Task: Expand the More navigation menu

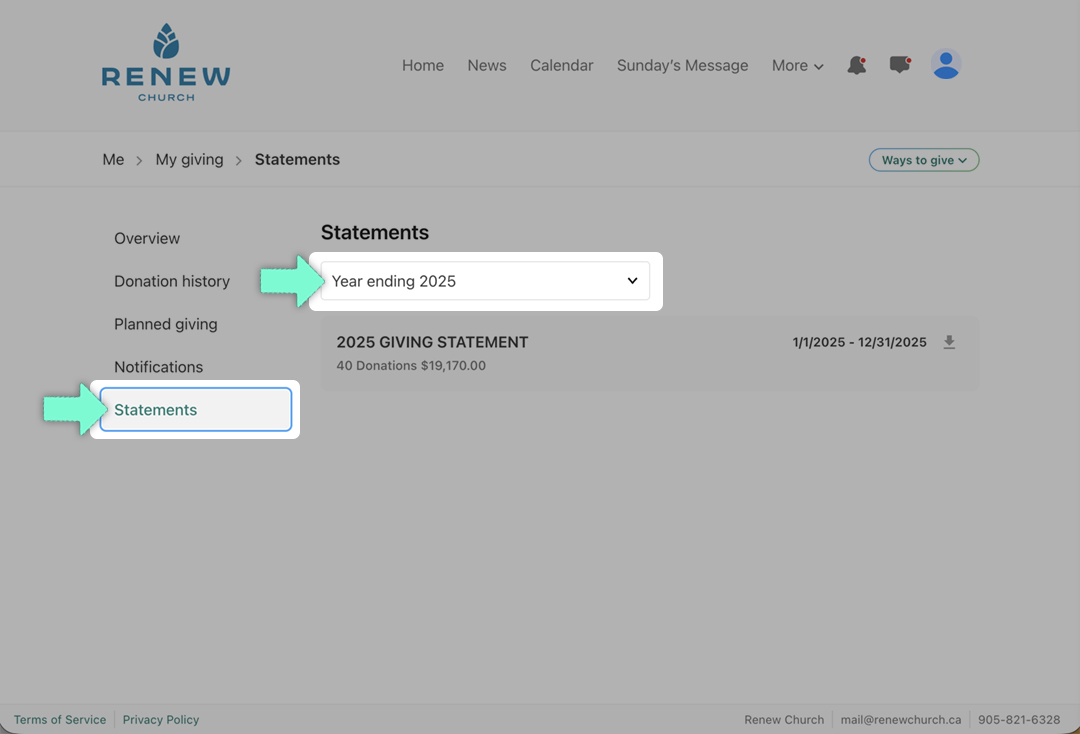Action: pyautogui.click(x=798, y=65)
